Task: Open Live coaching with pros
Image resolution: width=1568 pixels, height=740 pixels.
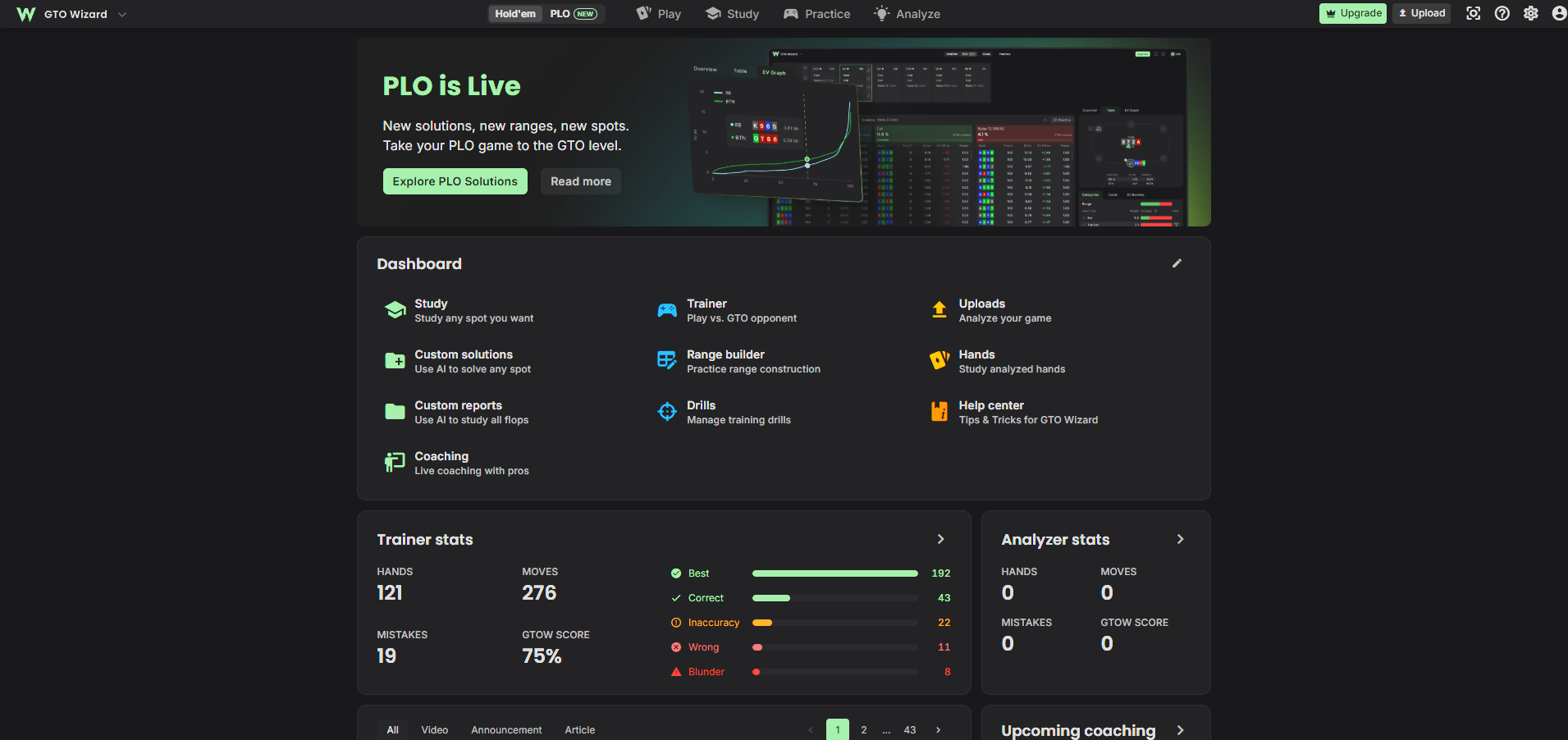Action: [x=472, y=471]
